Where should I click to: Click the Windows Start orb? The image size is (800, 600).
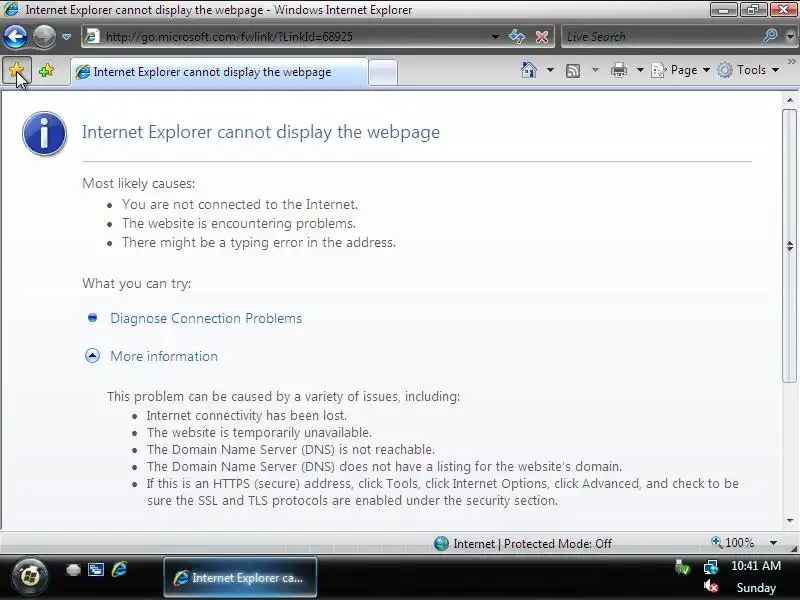click(x=30, y=577)
